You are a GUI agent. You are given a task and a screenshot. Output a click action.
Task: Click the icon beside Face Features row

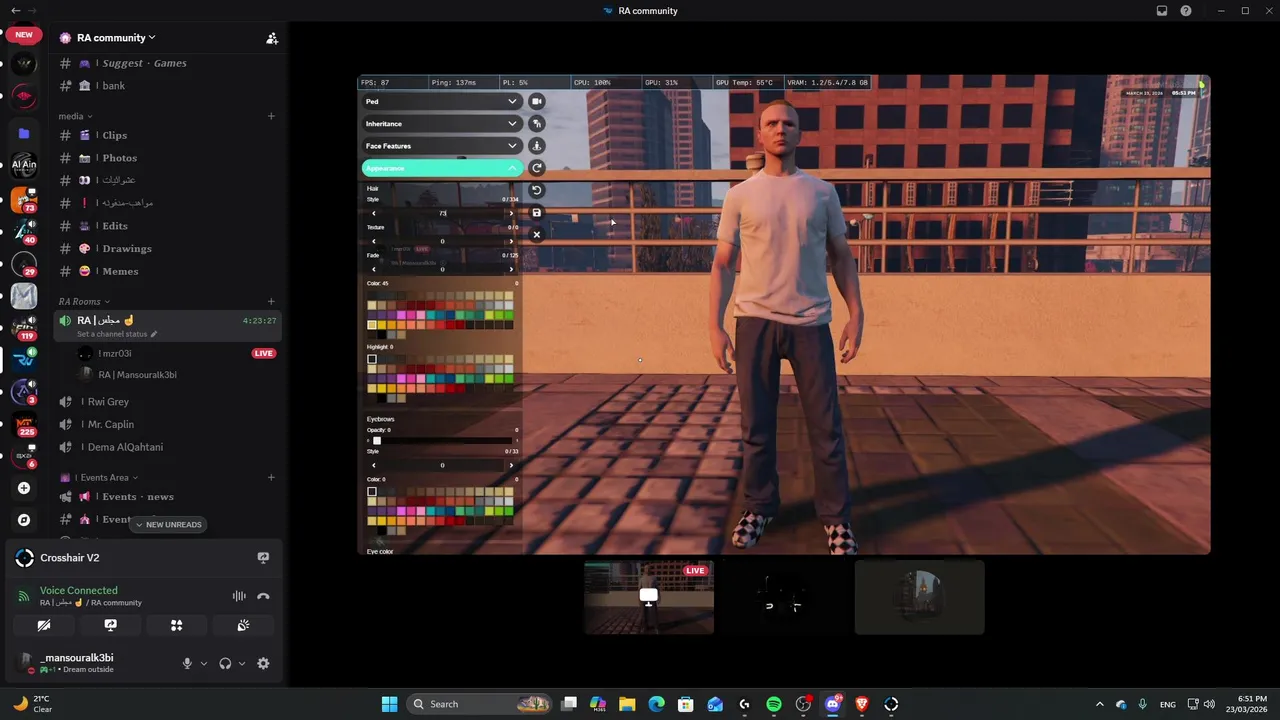(x=537, y=146)
